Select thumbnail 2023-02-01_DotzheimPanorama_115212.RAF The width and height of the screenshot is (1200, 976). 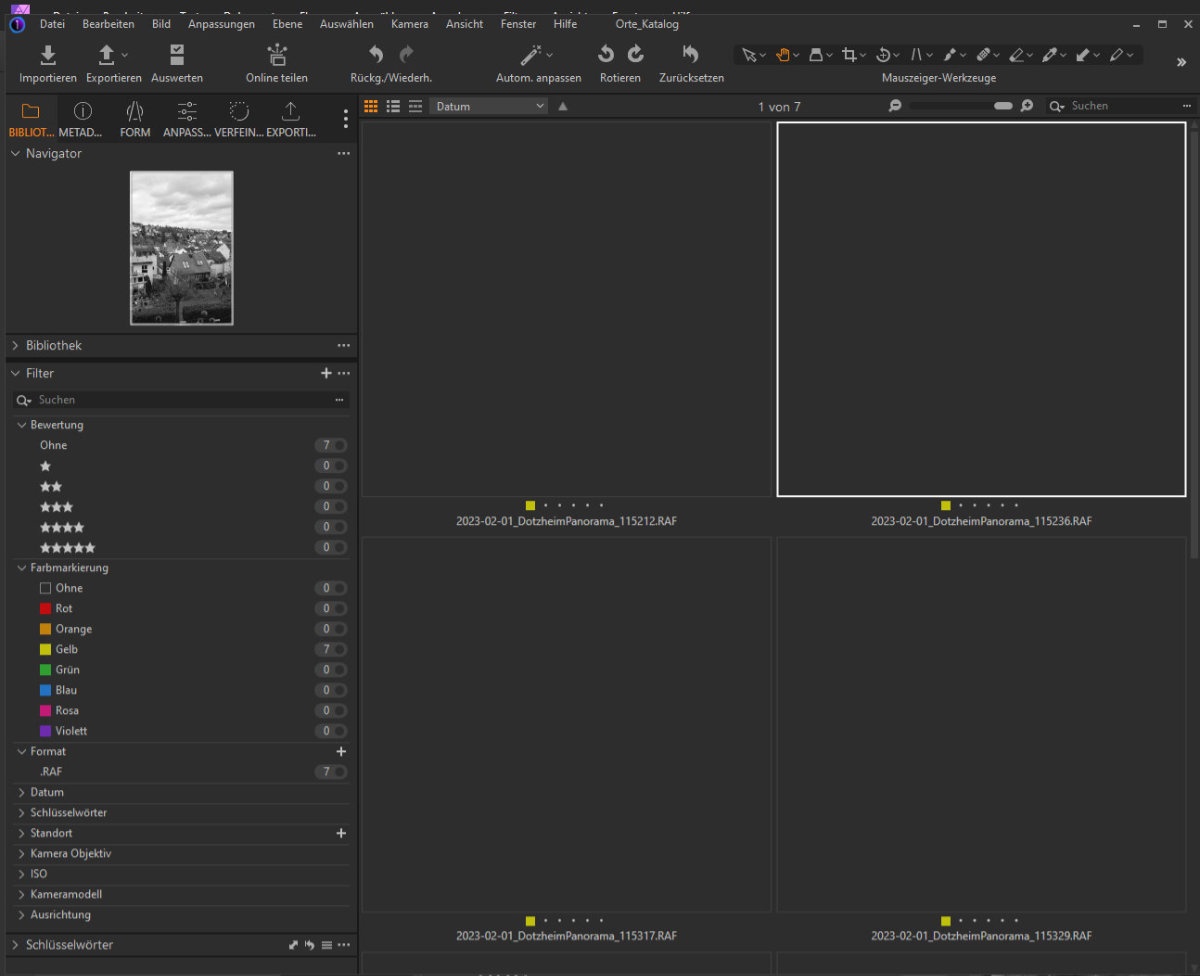pyautogui.click(x=566, y=309)
